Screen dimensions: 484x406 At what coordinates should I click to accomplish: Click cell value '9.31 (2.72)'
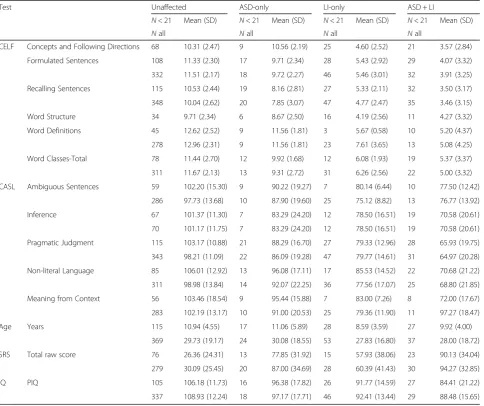tap(287, 173)
